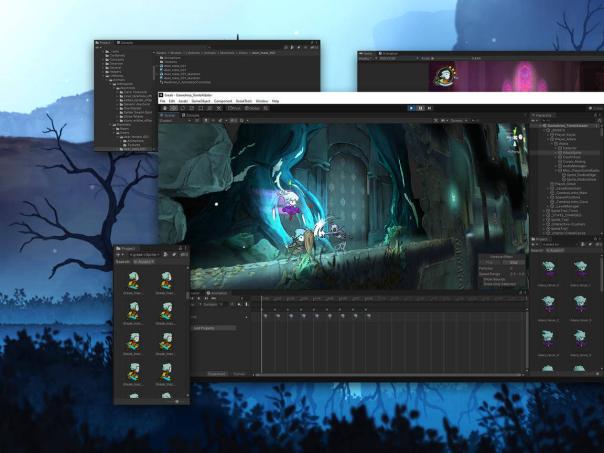Select first sprite thumbnail in left Project panel
This screenshot has height=453, width=604.
[134, 282]
